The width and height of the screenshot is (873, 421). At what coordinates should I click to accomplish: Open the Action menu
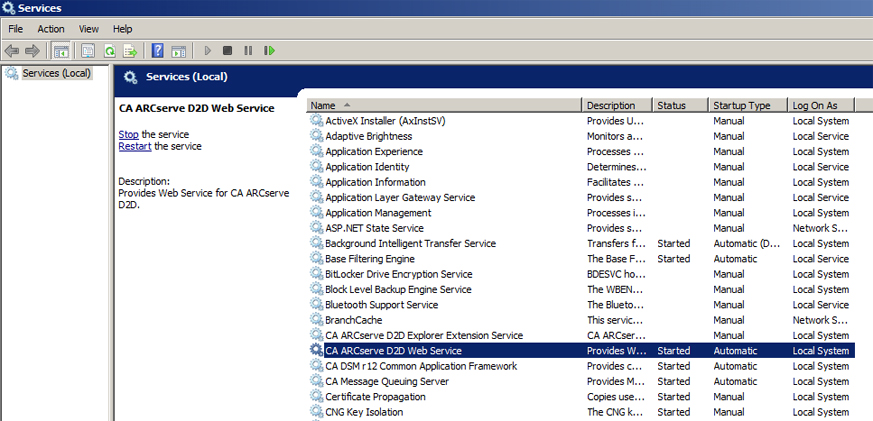click(51, 29)
